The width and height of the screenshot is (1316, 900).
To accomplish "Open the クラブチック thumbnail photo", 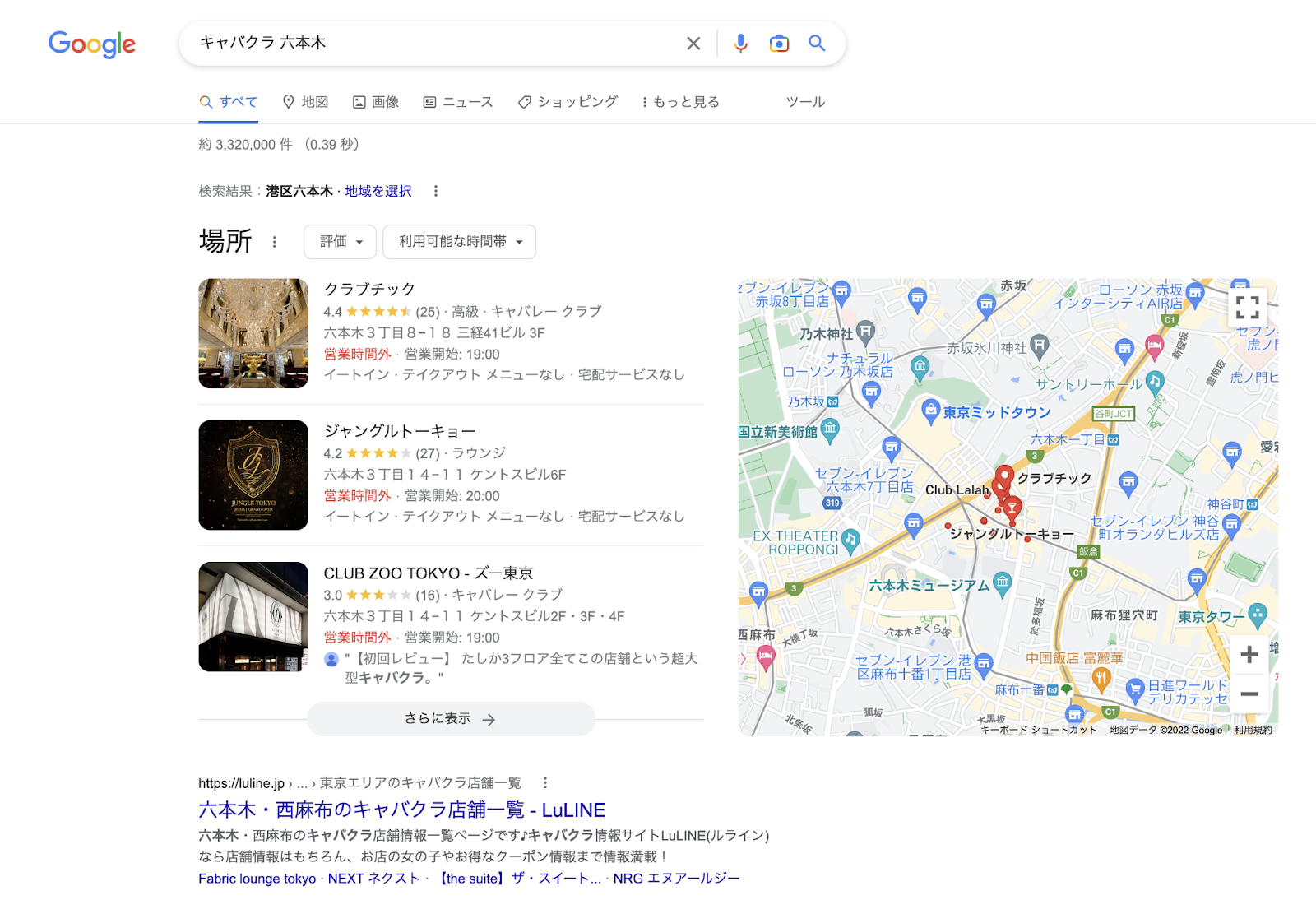I will [x=253, y=333].
